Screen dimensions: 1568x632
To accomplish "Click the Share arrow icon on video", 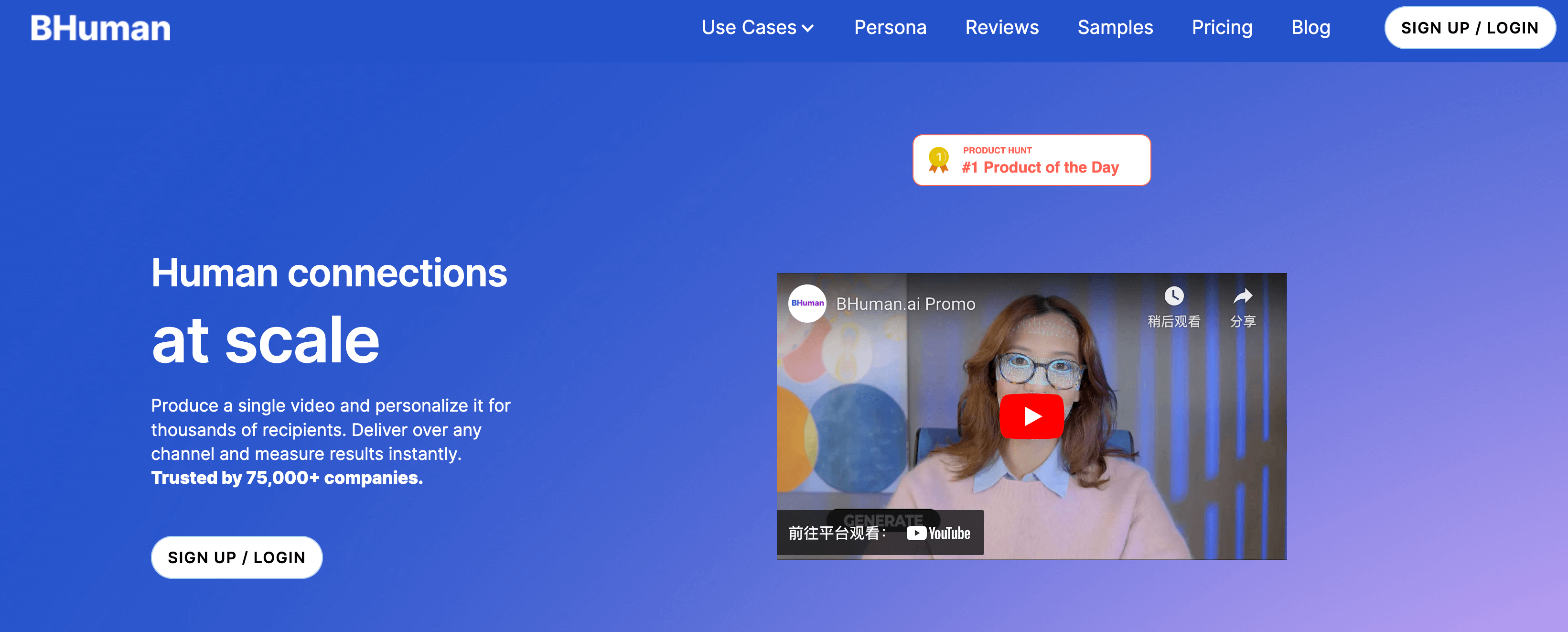I will point(1242,296).
